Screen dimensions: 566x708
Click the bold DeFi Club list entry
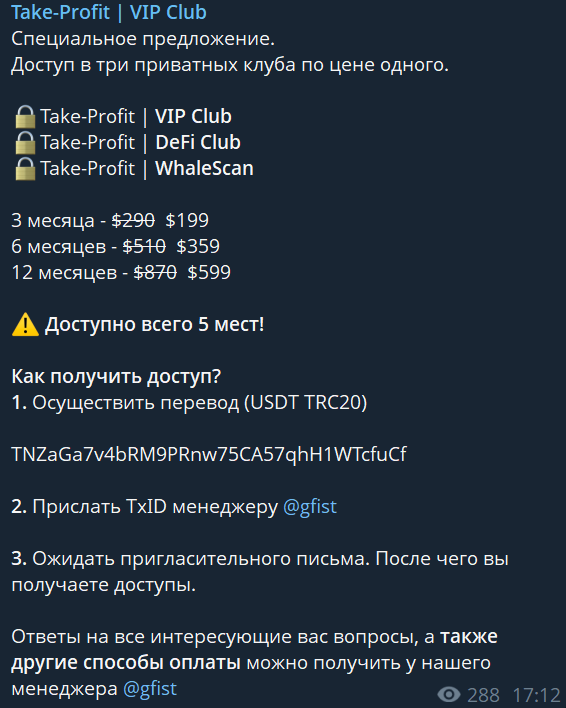[x=198, y=142]
